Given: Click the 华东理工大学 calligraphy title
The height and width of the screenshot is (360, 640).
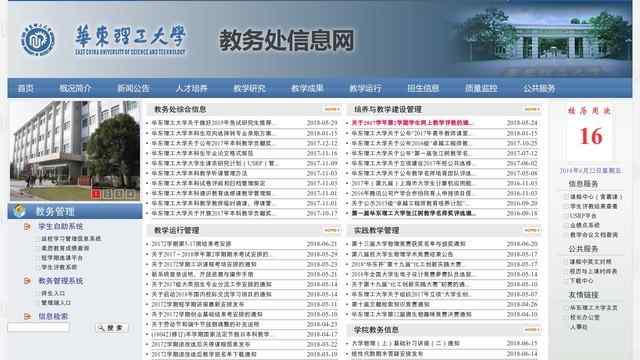Looking at the screenshot, I should (130, 36).
